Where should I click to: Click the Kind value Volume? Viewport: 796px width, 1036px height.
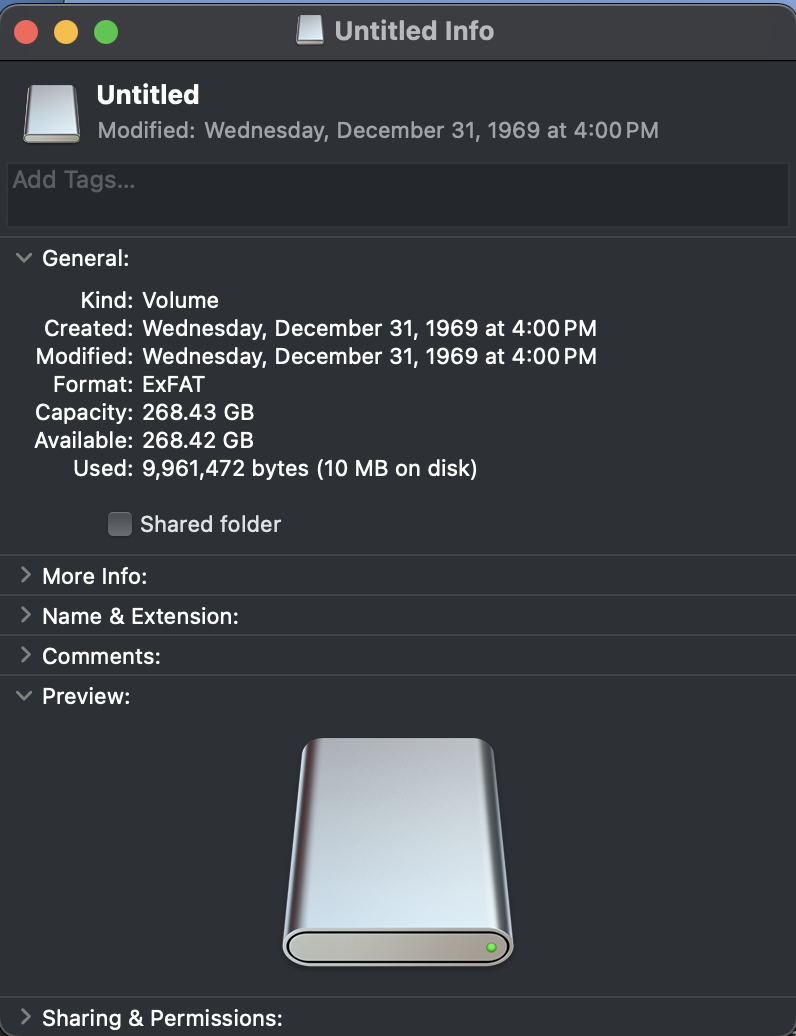pyautogui.click(x=180, y=300)
